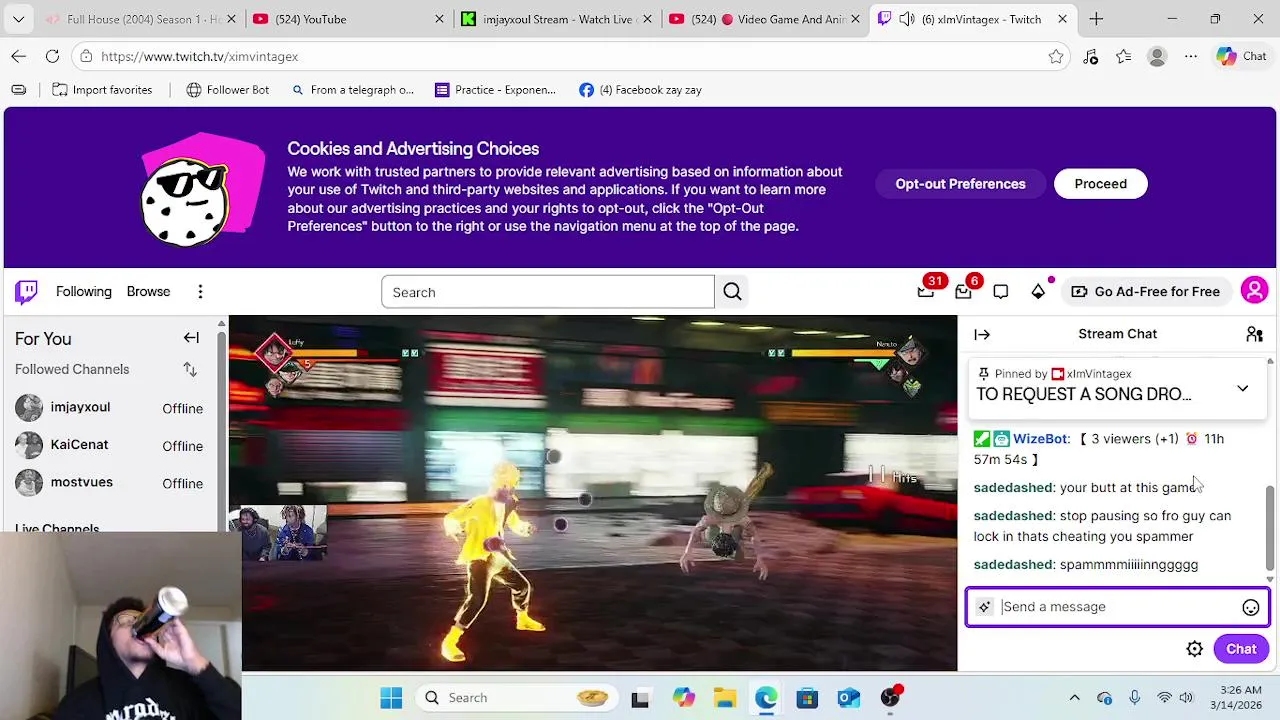Open the Microsoft Store taskbar icon
Viewport: 1280px width, 720px height.
coord(807,698)
